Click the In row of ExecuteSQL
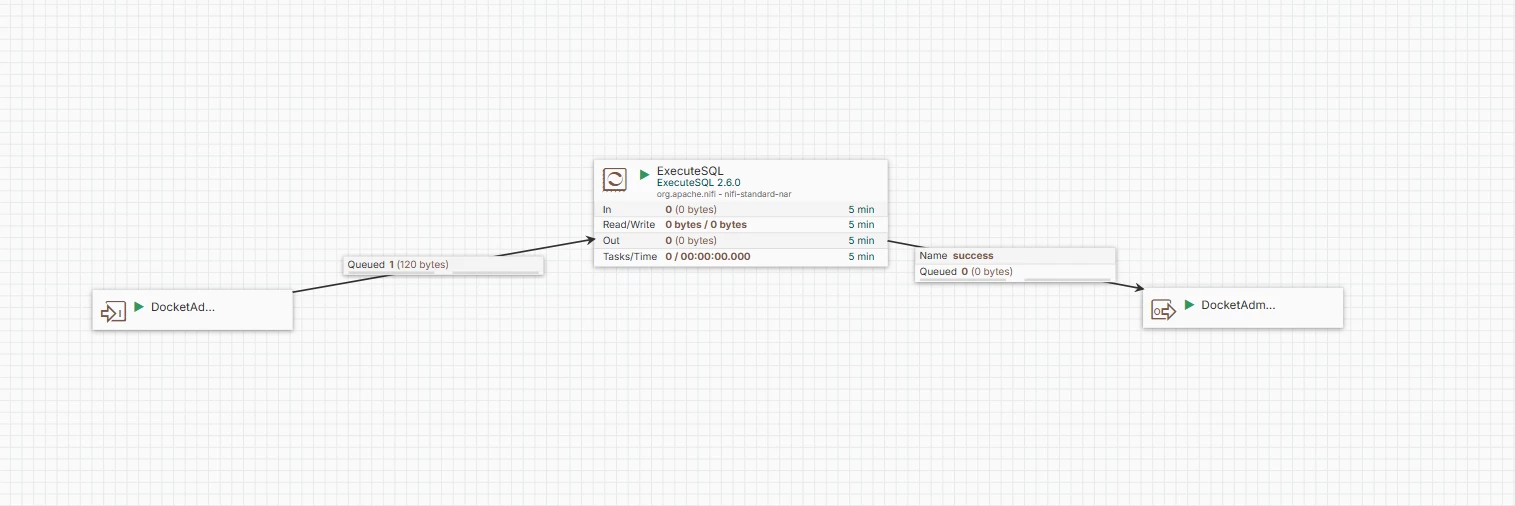 (740, 210)
